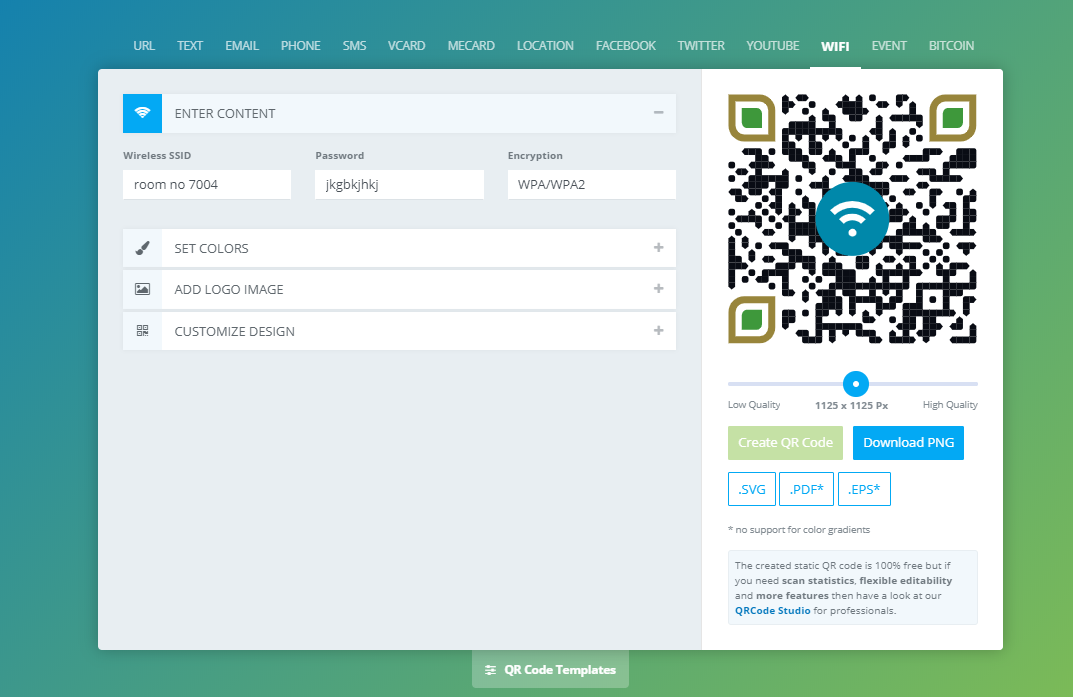Click the generated QR code preview image

click(852, 219)
